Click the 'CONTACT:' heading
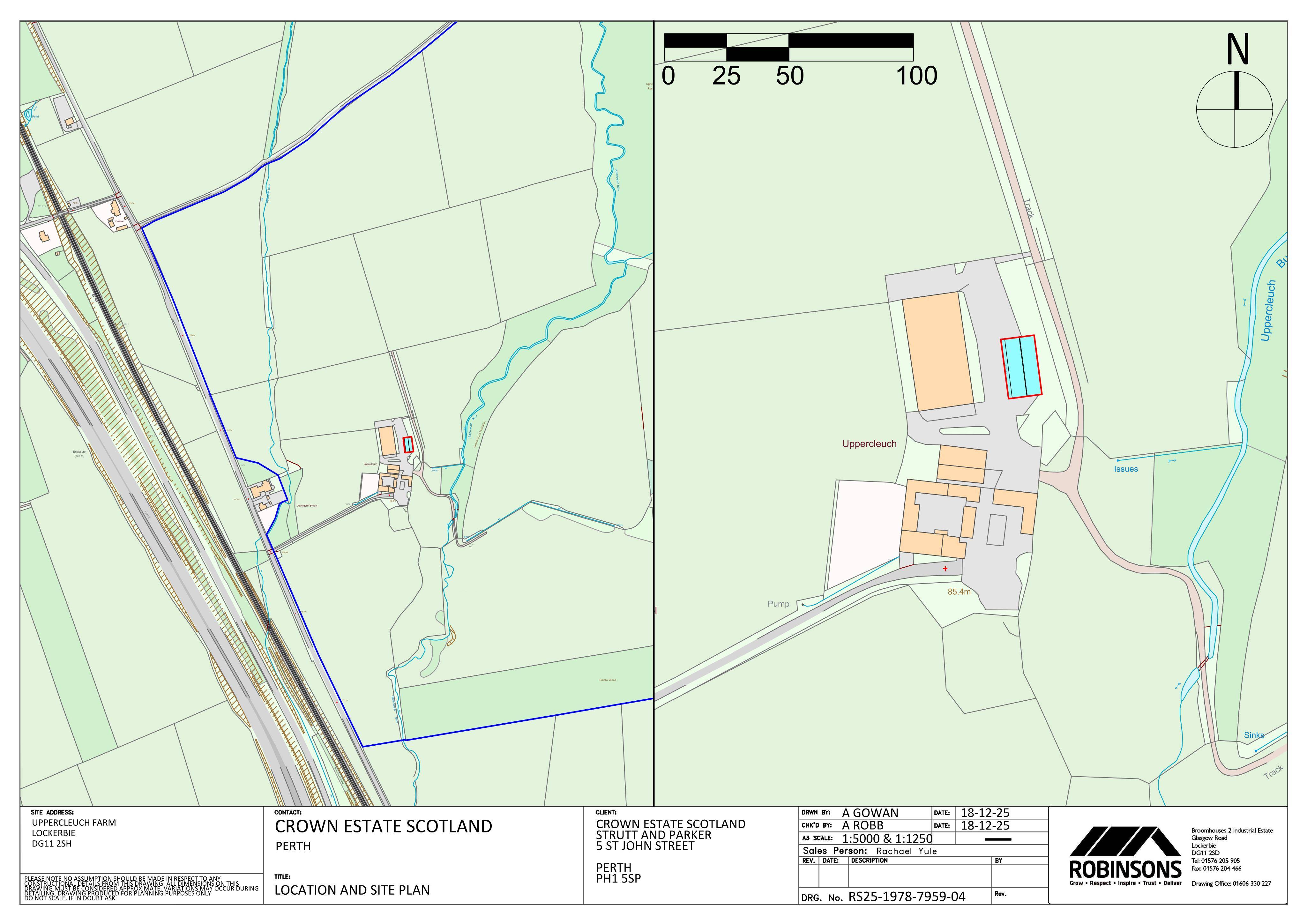Viewport: 1307px width, 924px height. coord(288,813)
